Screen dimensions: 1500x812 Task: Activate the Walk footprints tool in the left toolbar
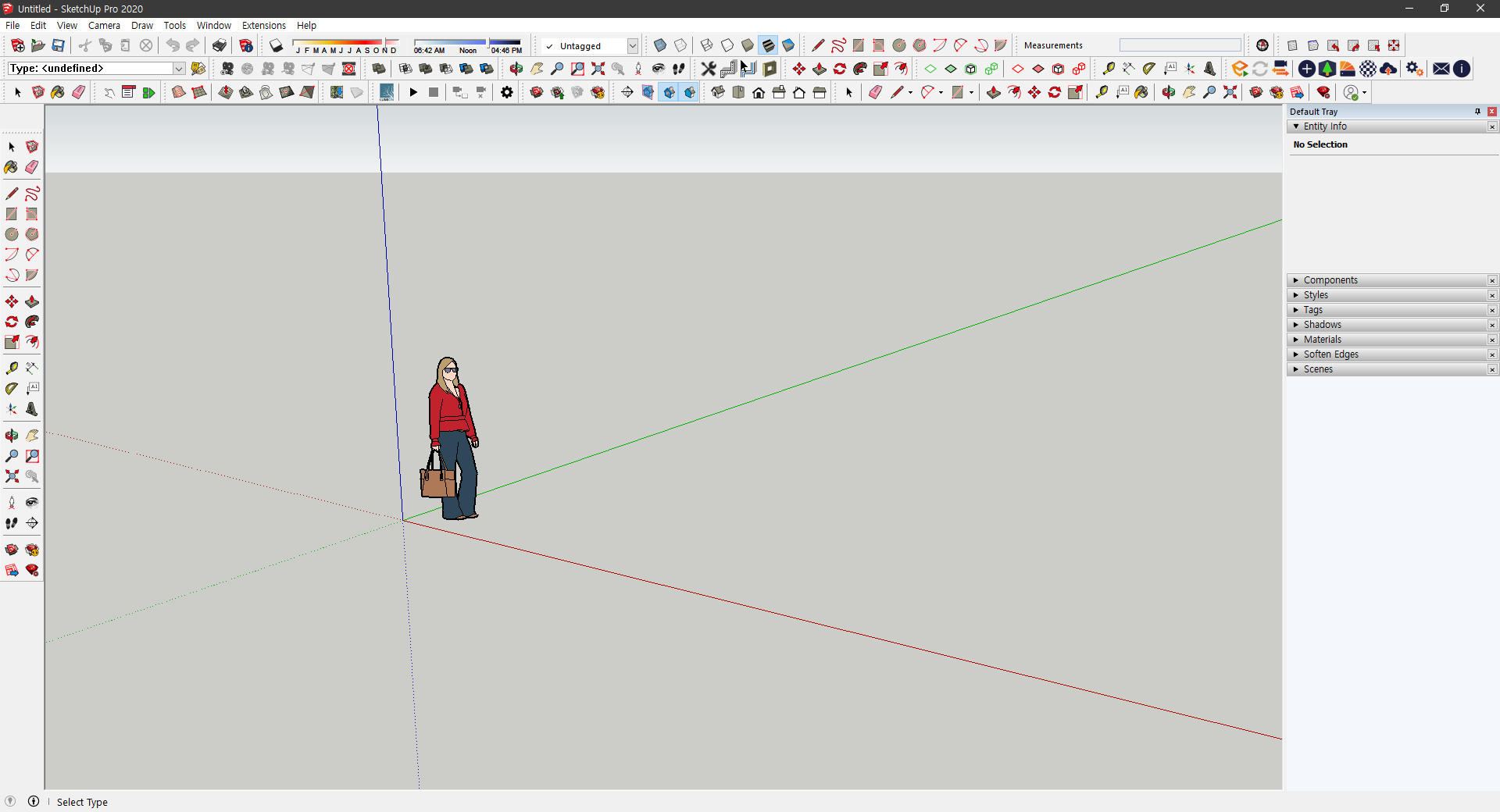coord(11,523)
